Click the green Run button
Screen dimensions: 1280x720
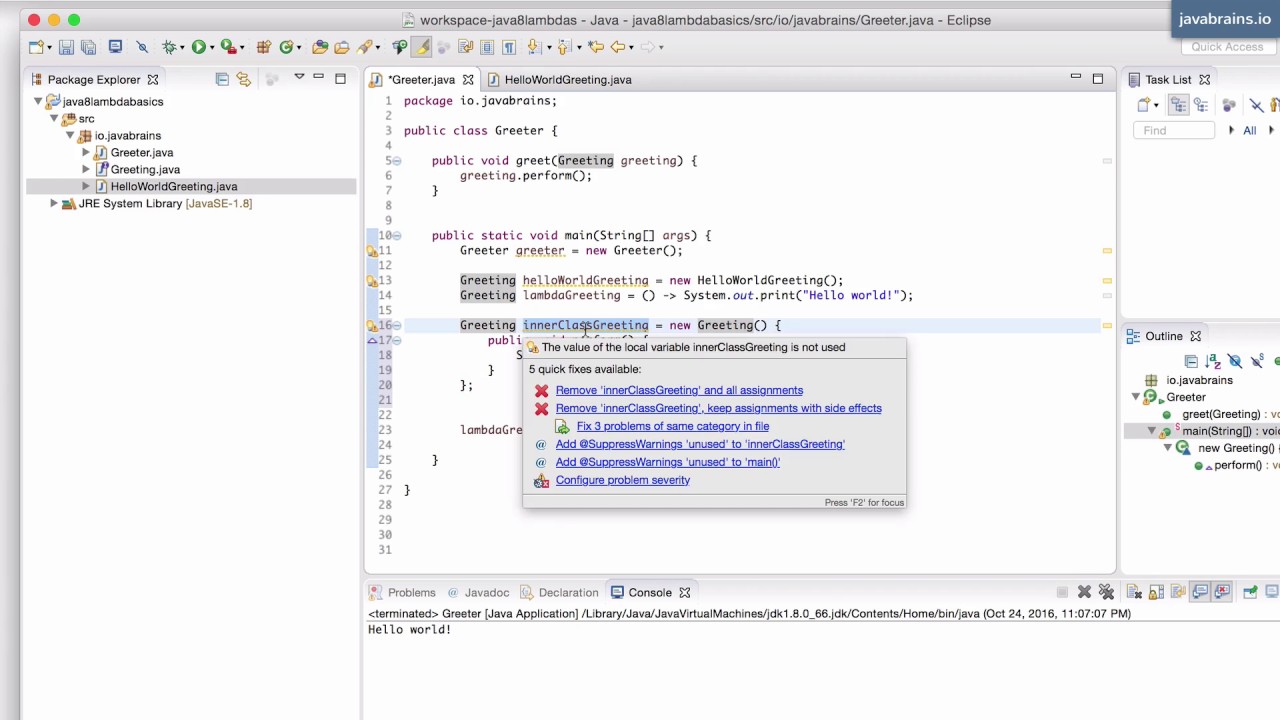198,47
